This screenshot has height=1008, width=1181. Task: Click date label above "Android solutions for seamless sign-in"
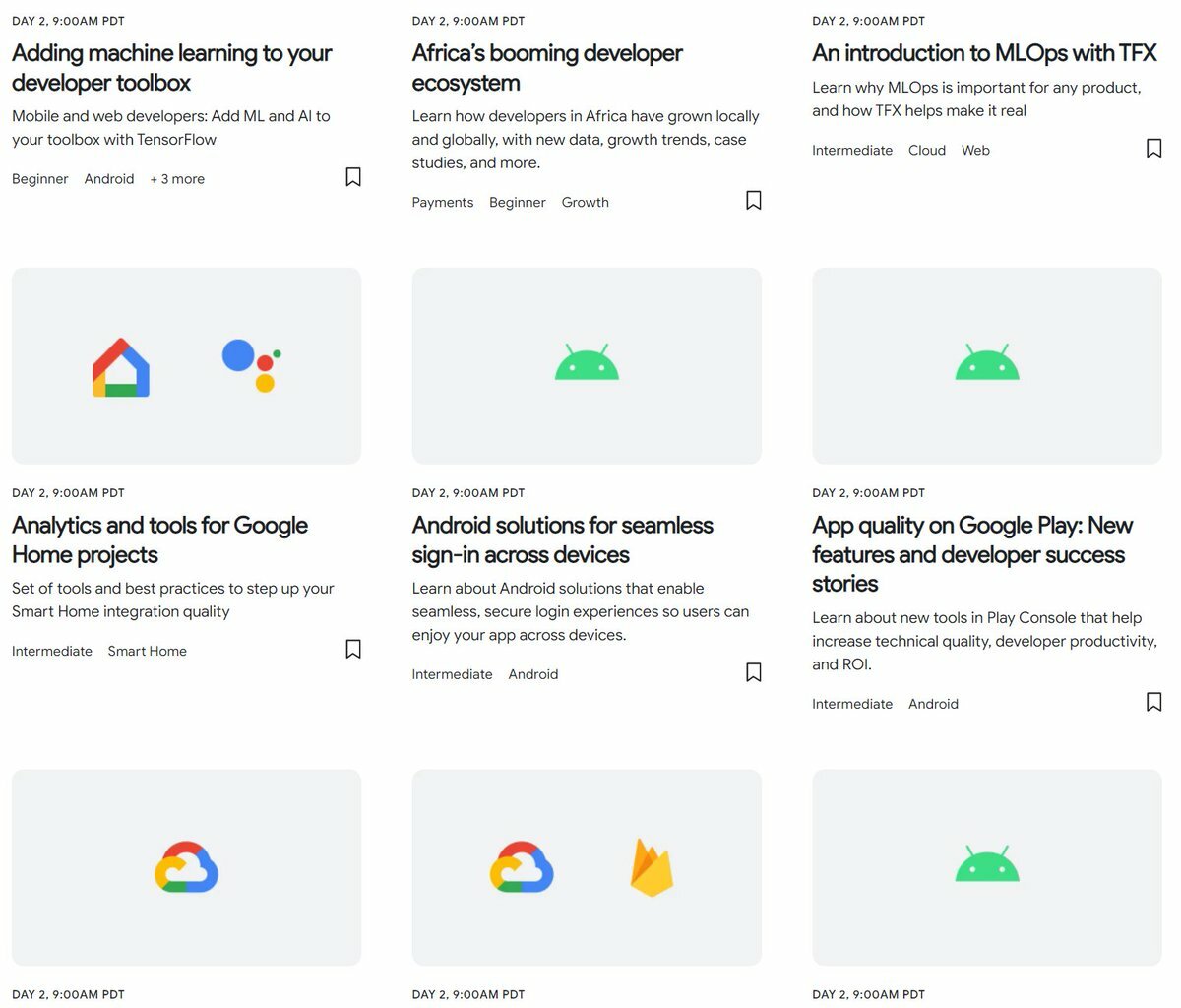tap(468, 493)
